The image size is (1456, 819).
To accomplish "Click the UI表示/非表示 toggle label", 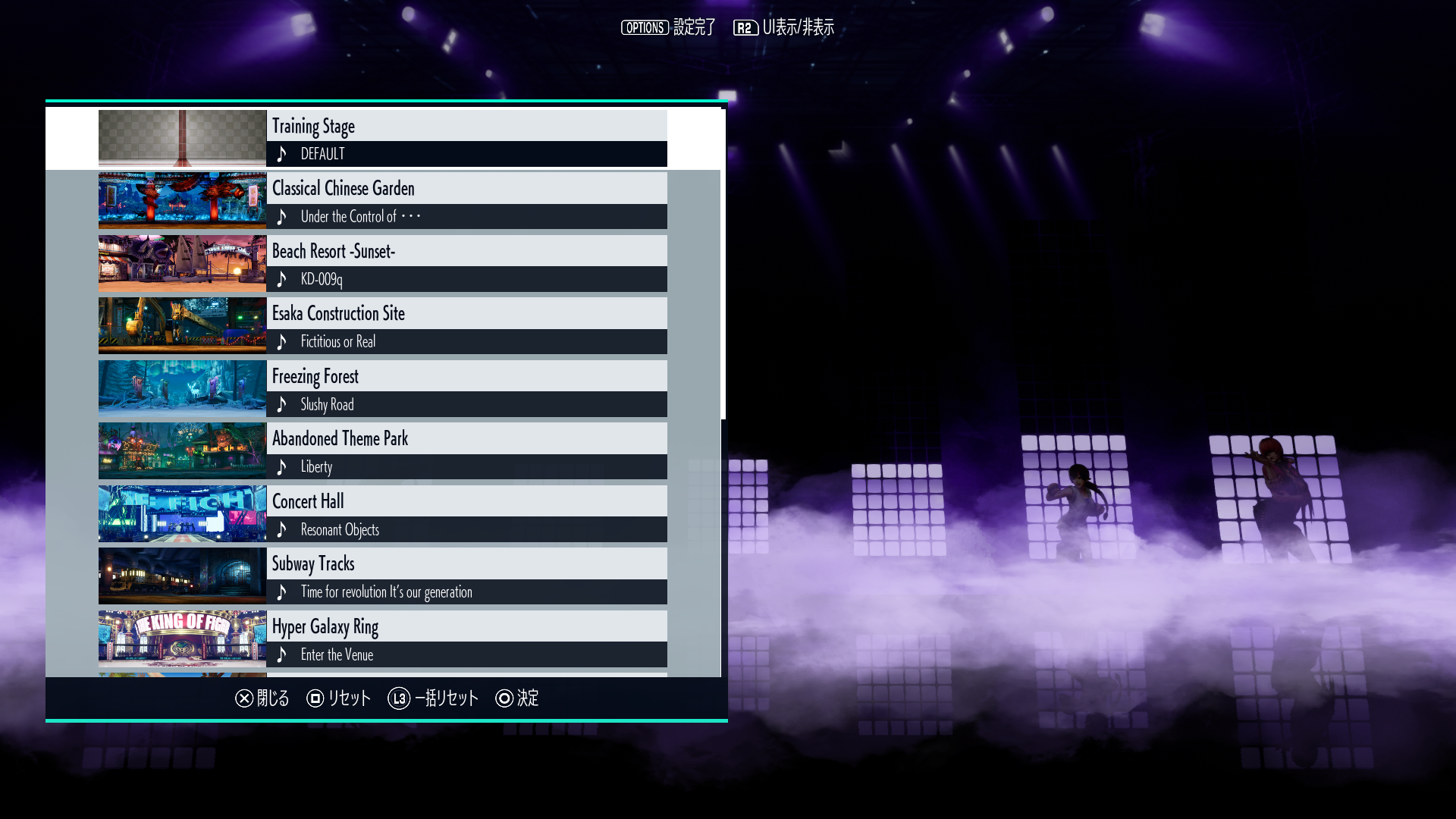I will [x=799, y=27].
